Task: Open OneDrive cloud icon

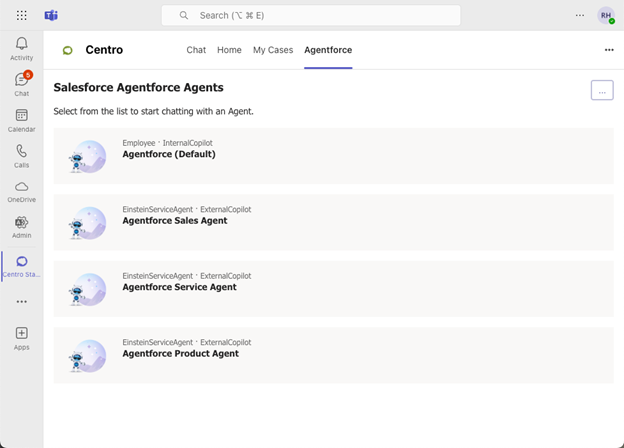Action: click(21, 192)
